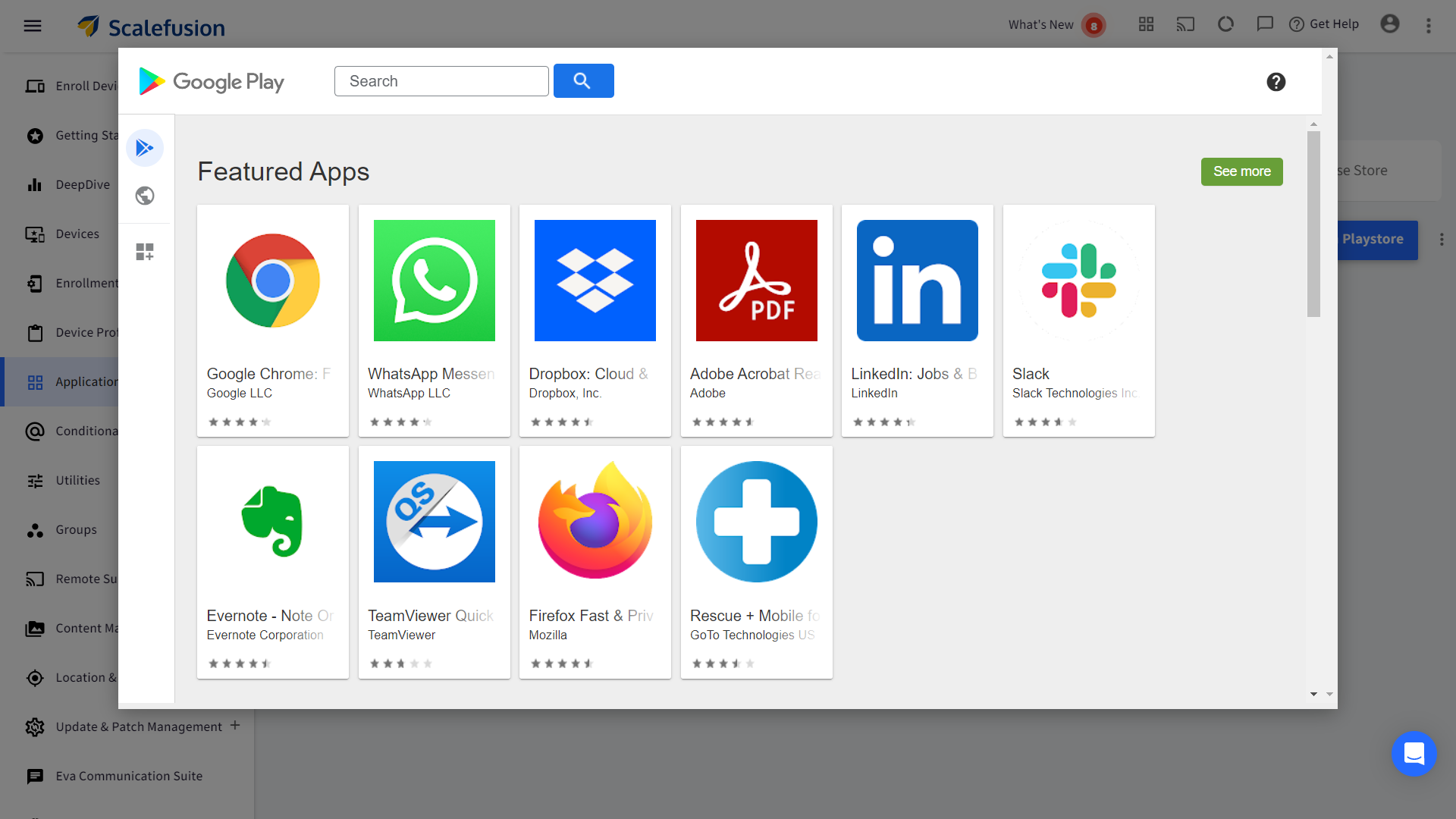Click the down arrow on the scrollbar
Viewport: 1456px width, 819px height.
pyautogui.click(x=1313, y=693)
